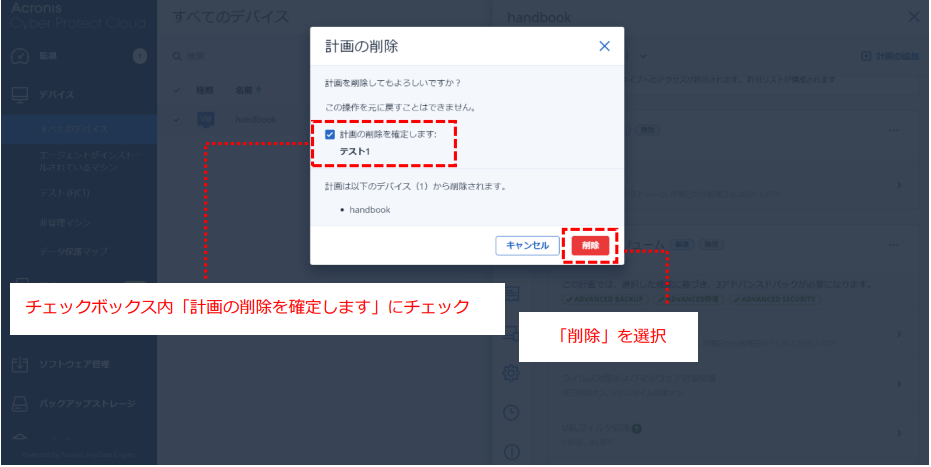Open the topmost plan card's ellipsis menu
Screen dimensions: 931x467
pyautogui.click(x=893, y=131)
